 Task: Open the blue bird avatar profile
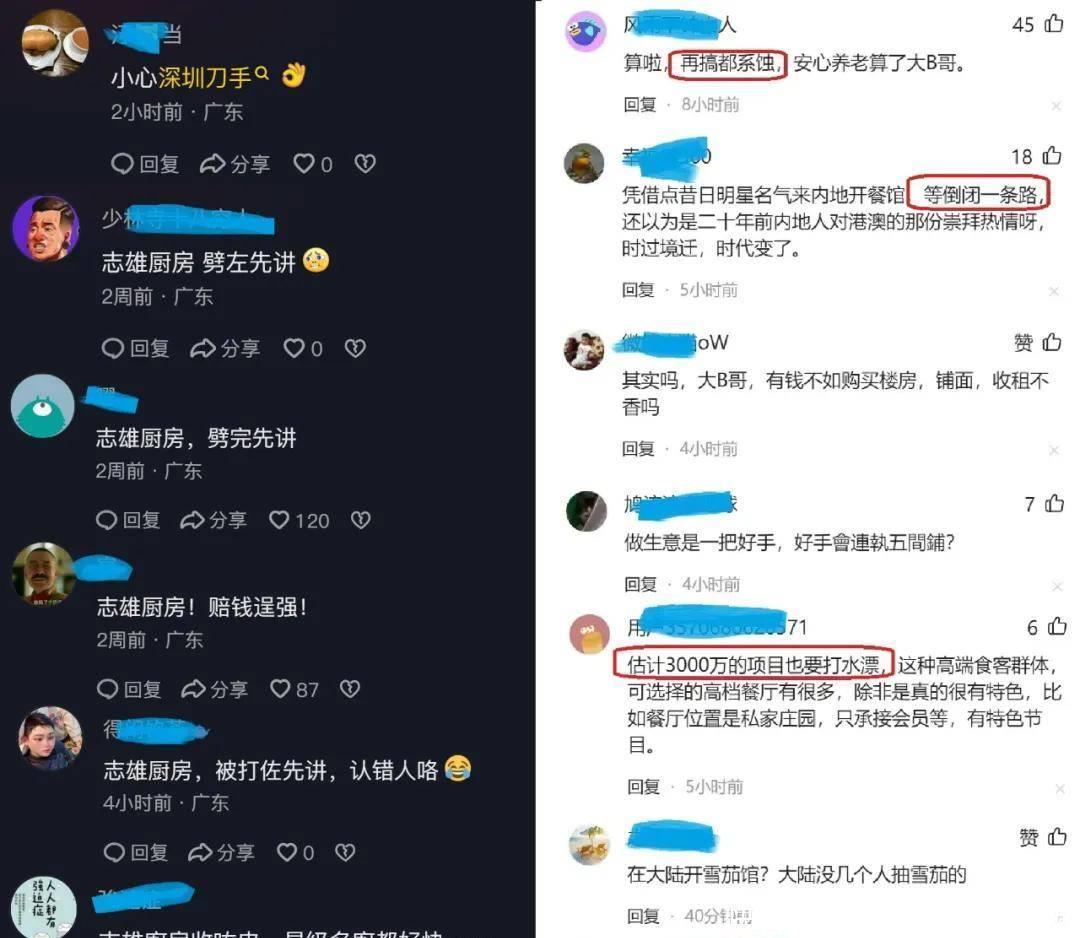585,32
